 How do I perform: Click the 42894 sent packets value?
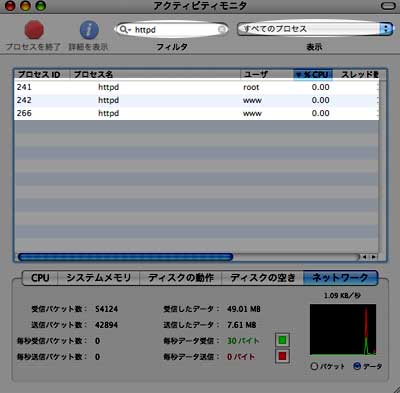click(x=106, y=325)
